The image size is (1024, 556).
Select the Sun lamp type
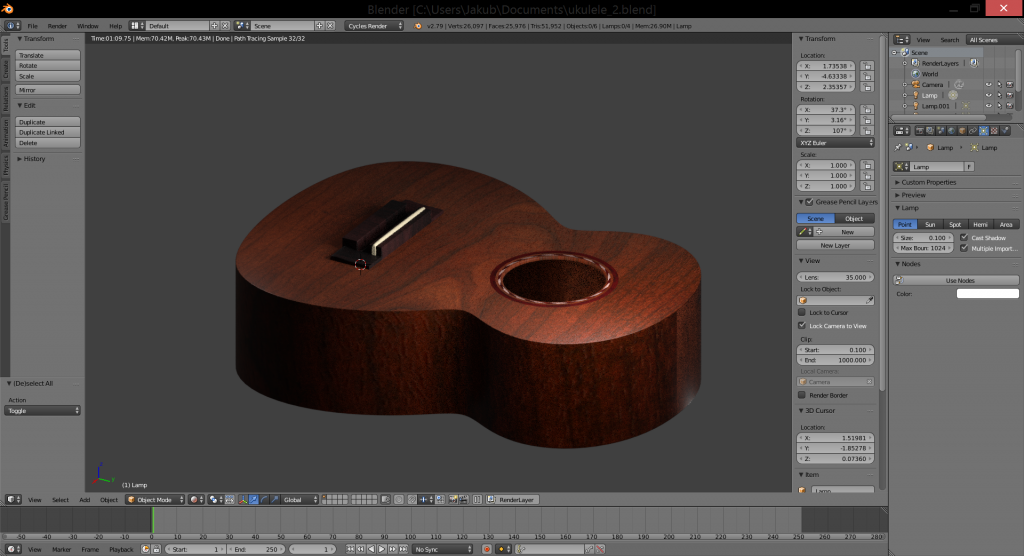click(x=930, y=224)
